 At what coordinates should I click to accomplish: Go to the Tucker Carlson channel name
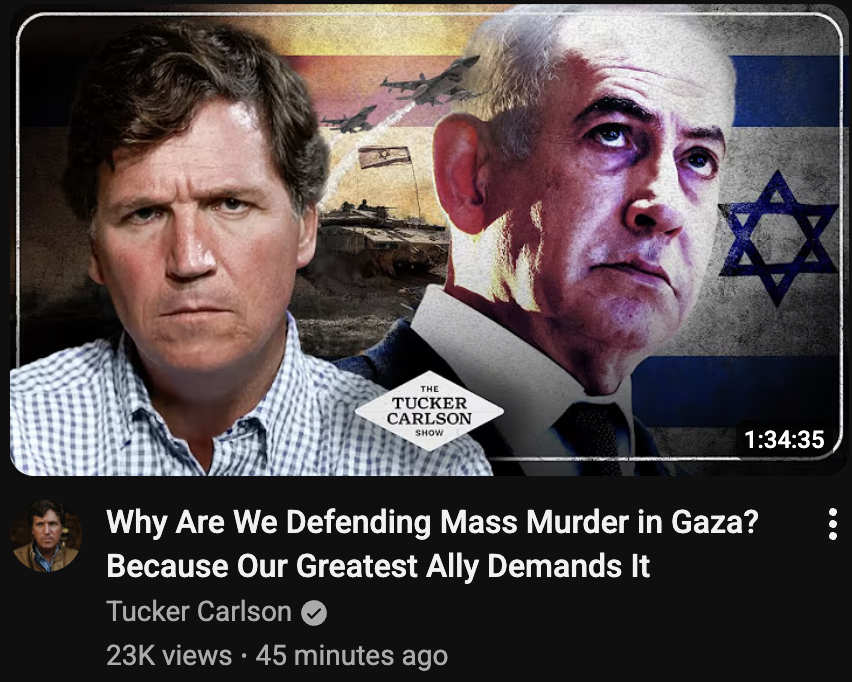[199, 612]
